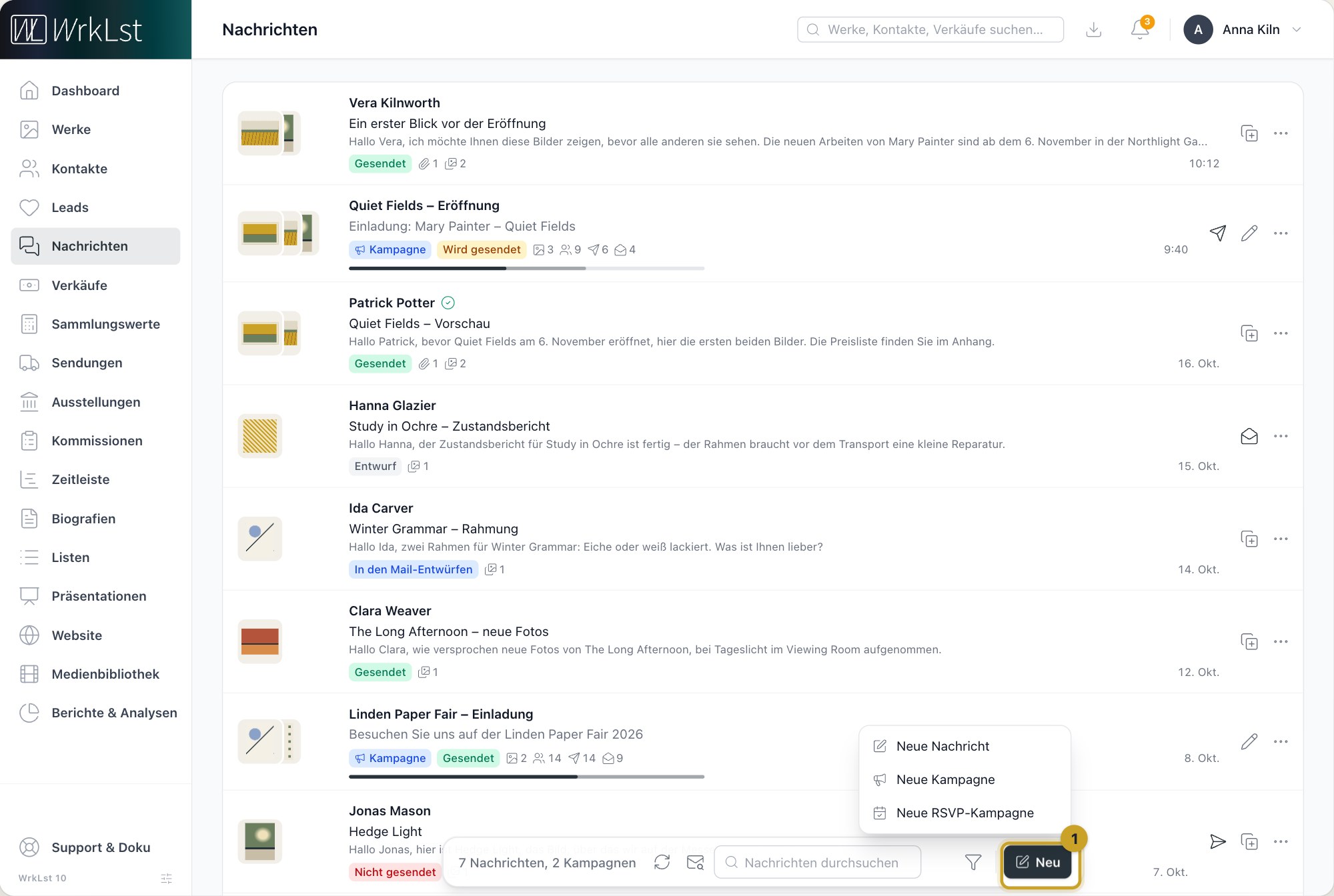Click the refresh messages icon
1334x896 pixels.
662,862
